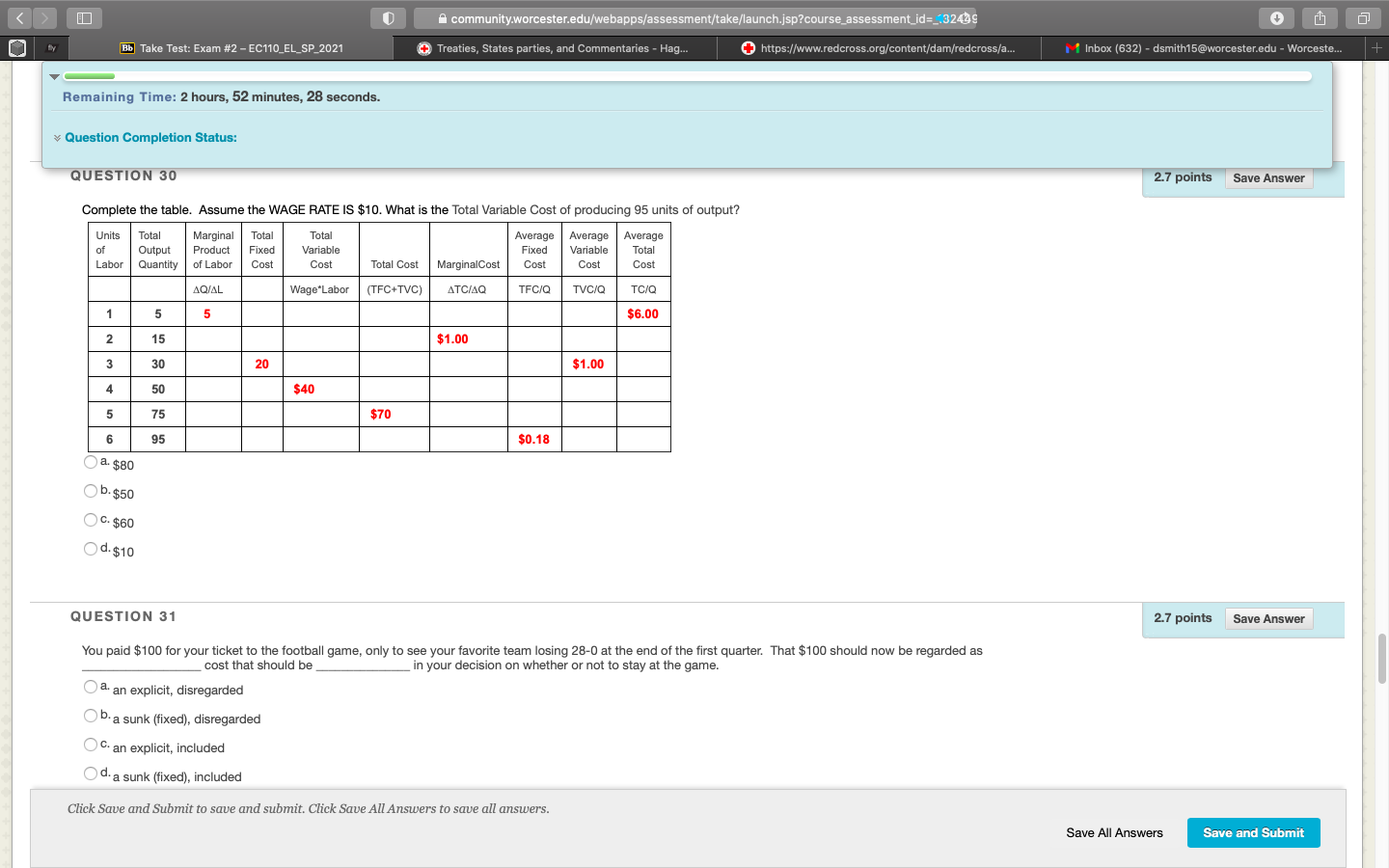The image size is (1389, 868).
Task: Open a new tab with plus icon
Action: [x=1376, y=47]
